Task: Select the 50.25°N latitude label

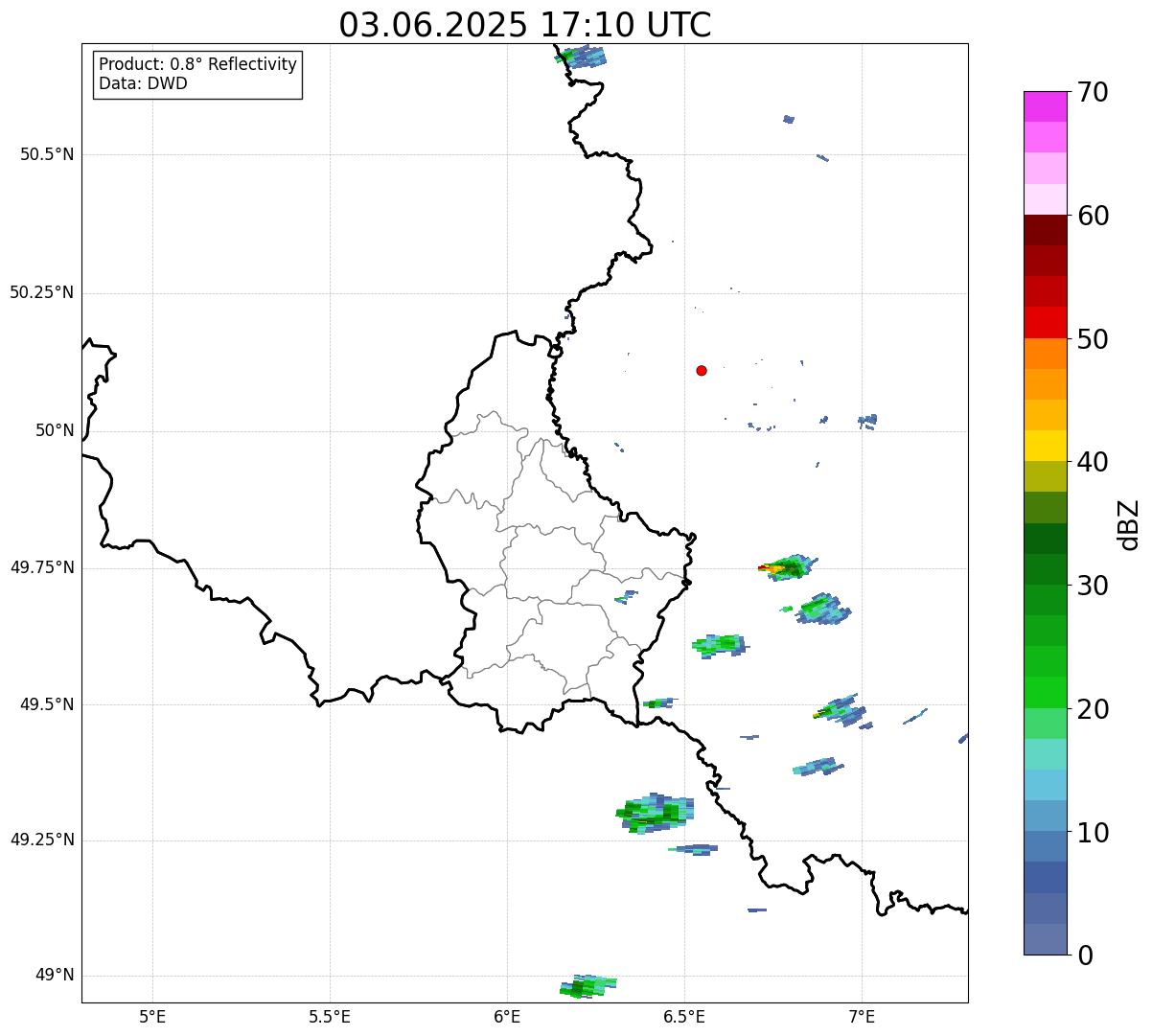Action: [x=42, y=292]
